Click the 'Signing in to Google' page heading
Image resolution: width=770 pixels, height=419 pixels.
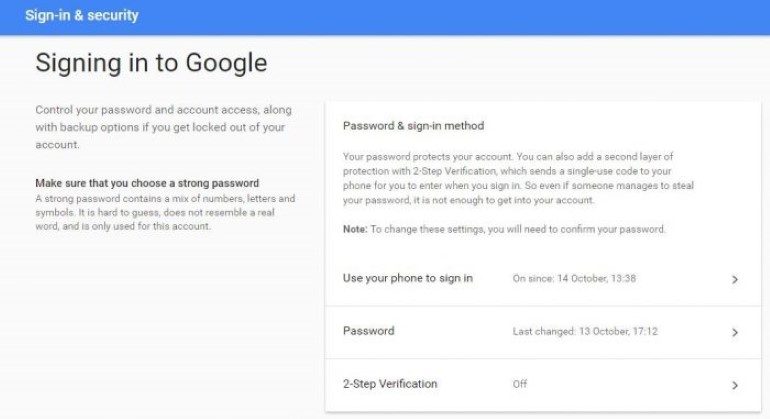151,64
